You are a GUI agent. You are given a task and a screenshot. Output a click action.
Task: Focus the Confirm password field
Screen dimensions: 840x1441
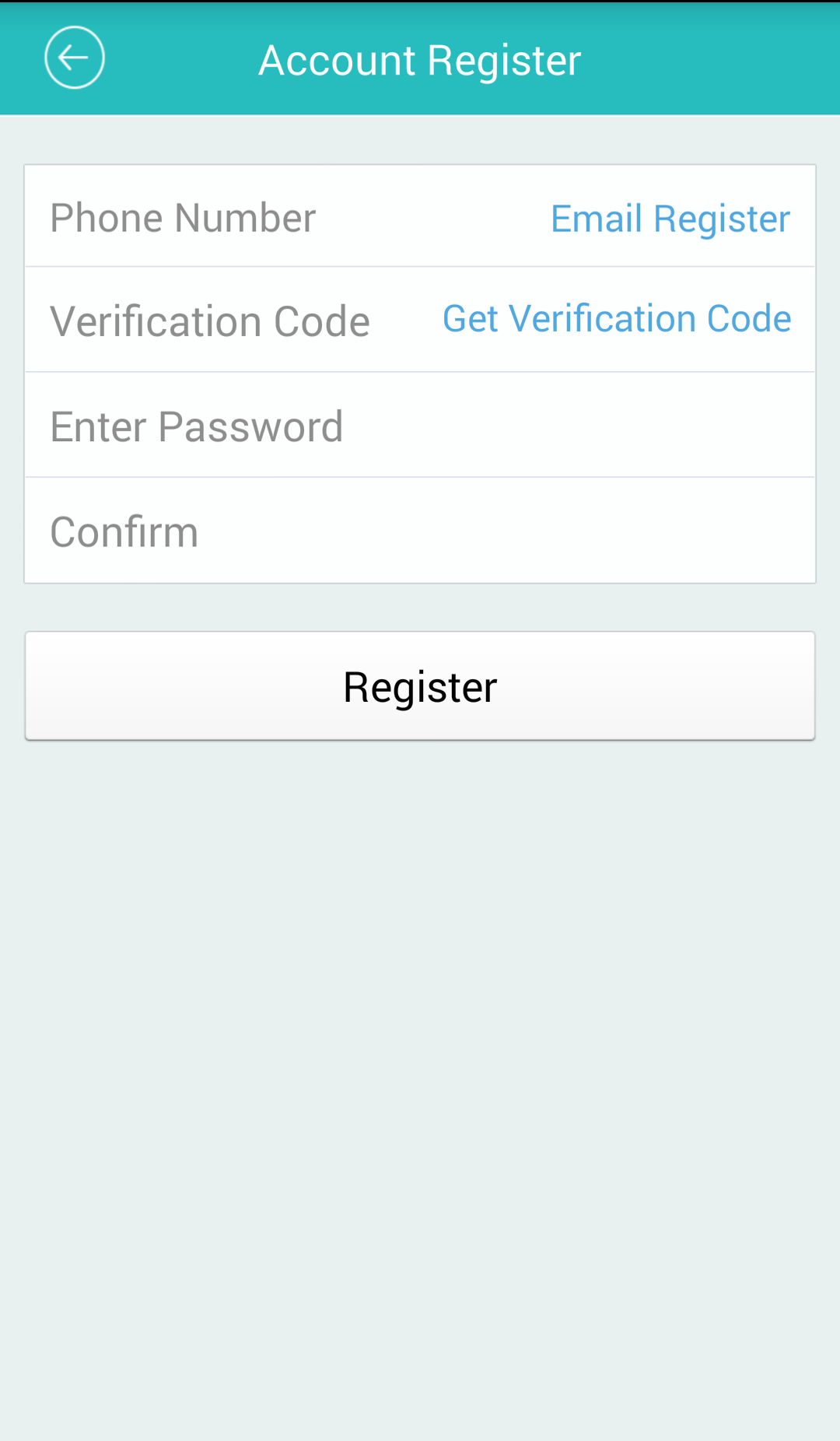coord(420,531)
